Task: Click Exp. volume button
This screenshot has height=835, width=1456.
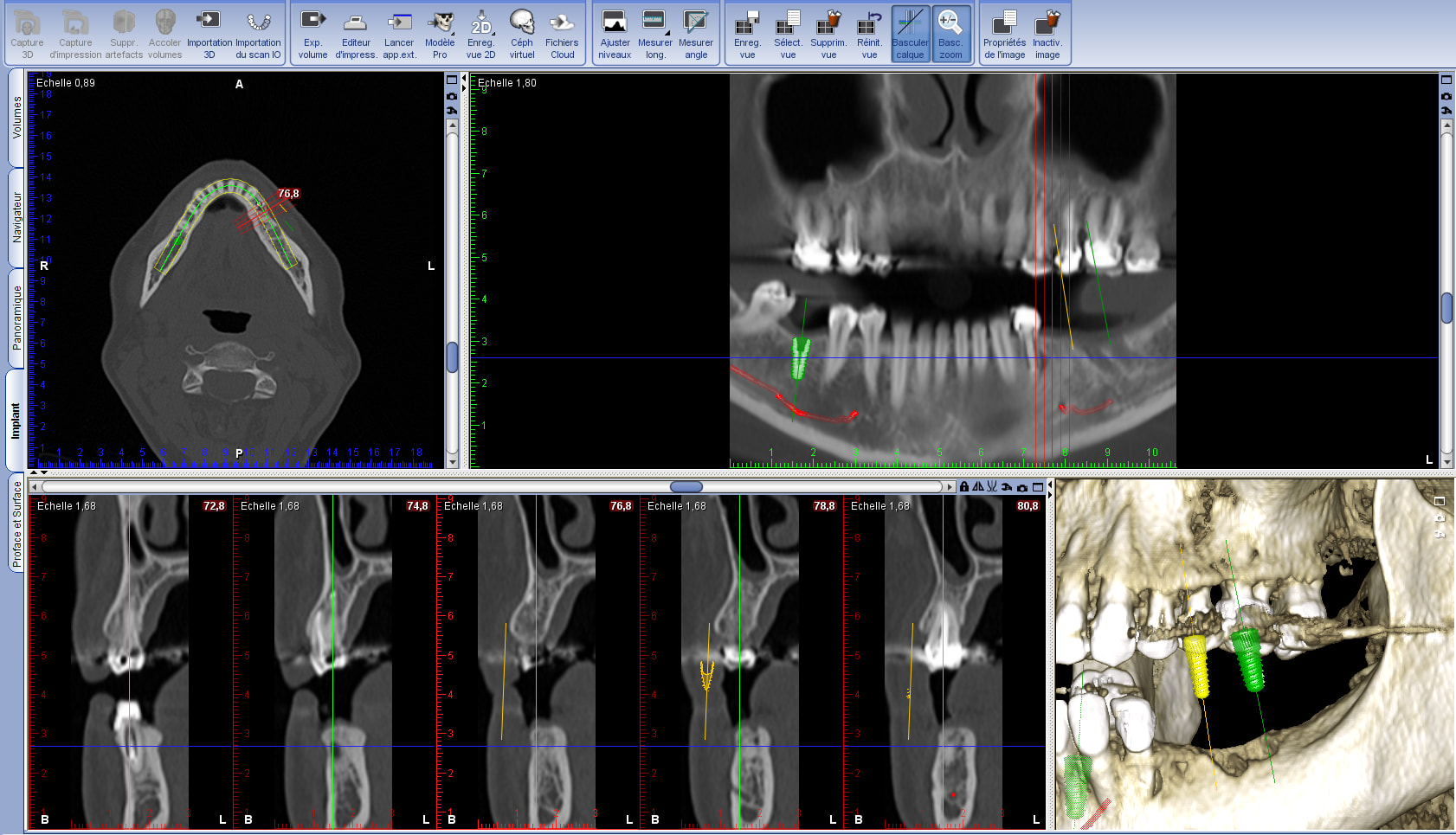Action: click(312, 35)
